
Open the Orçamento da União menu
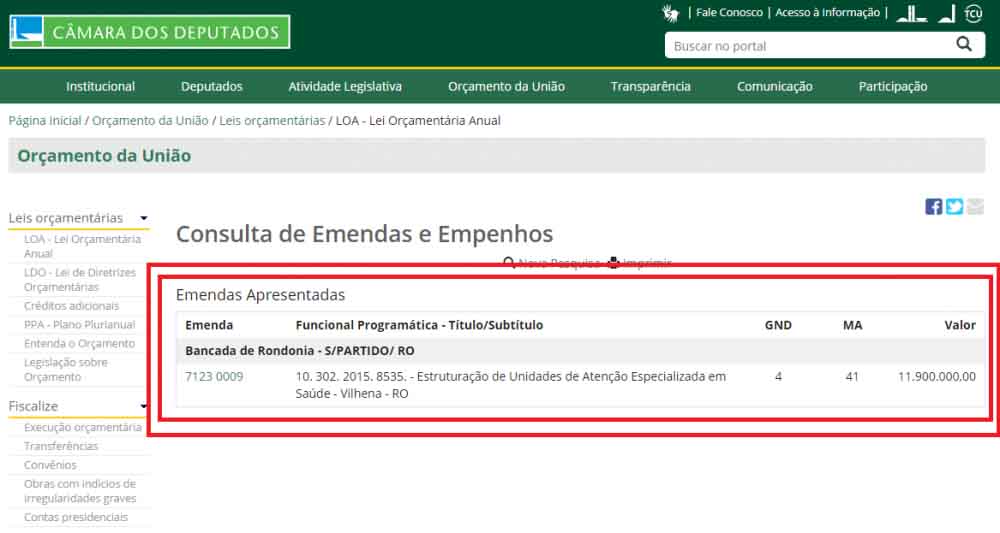tap(506, 87)
